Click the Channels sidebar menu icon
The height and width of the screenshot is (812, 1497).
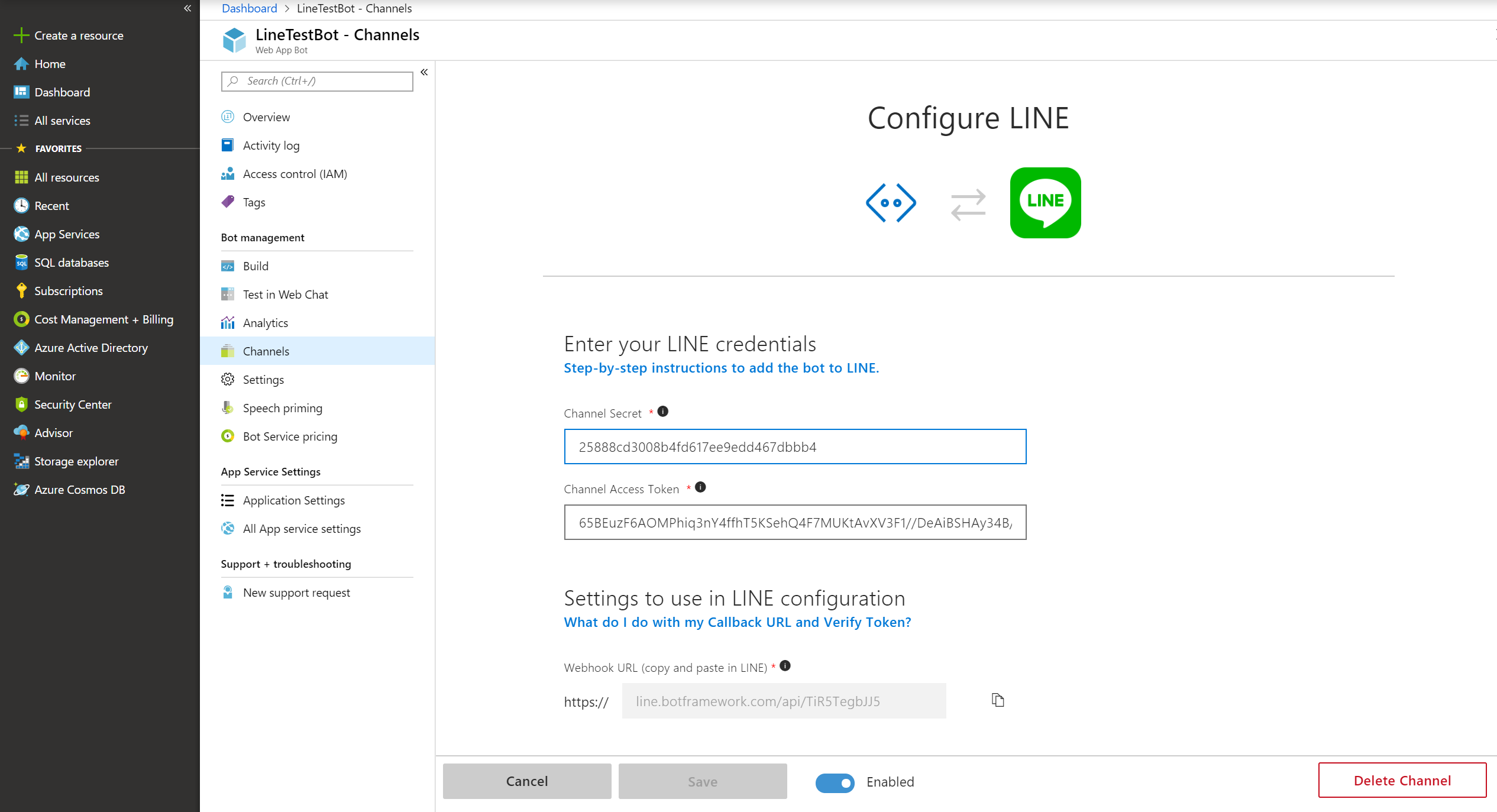click(228, 351)
